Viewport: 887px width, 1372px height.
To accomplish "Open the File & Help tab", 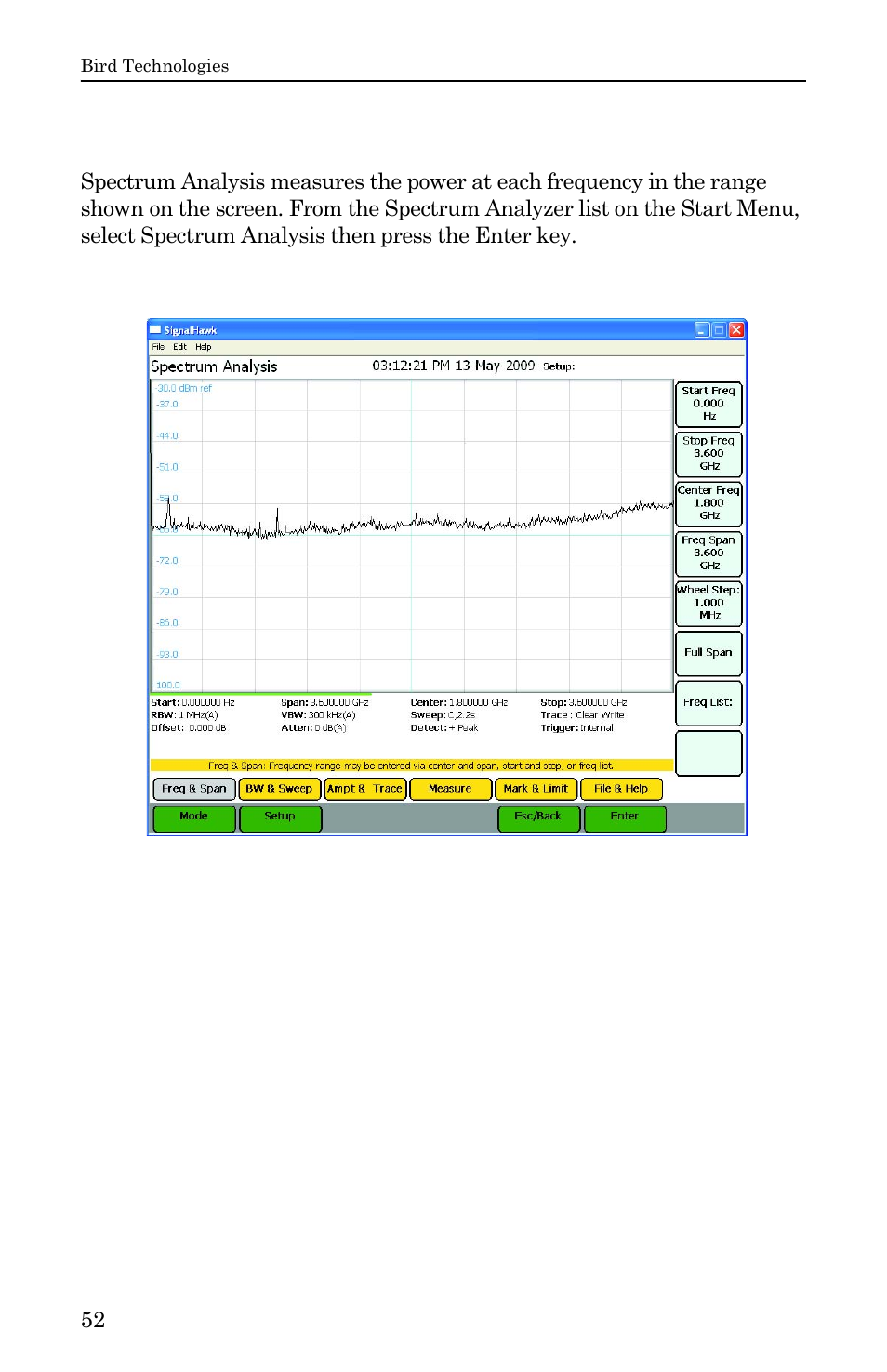I will pos(621,789).
